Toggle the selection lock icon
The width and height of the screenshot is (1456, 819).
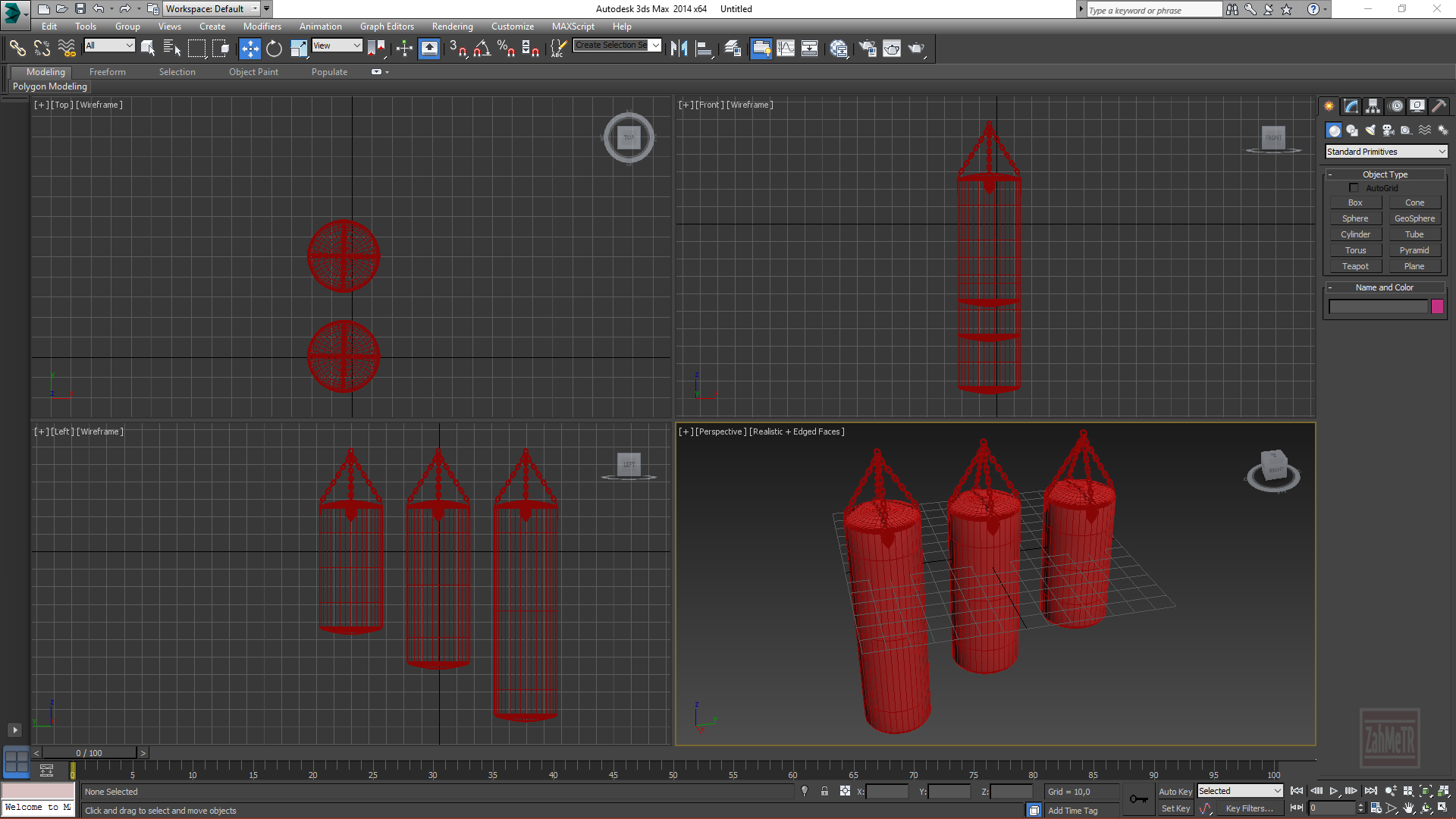point(824,791)
